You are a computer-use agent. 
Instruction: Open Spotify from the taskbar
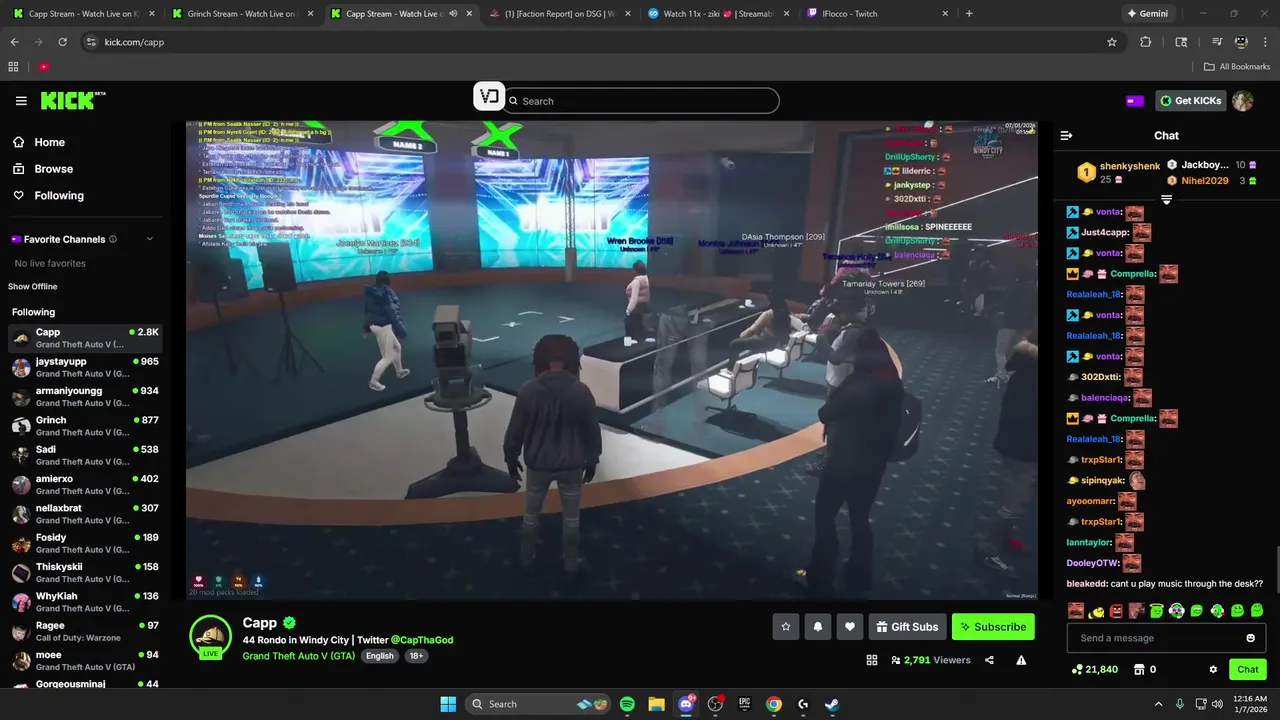627,704
